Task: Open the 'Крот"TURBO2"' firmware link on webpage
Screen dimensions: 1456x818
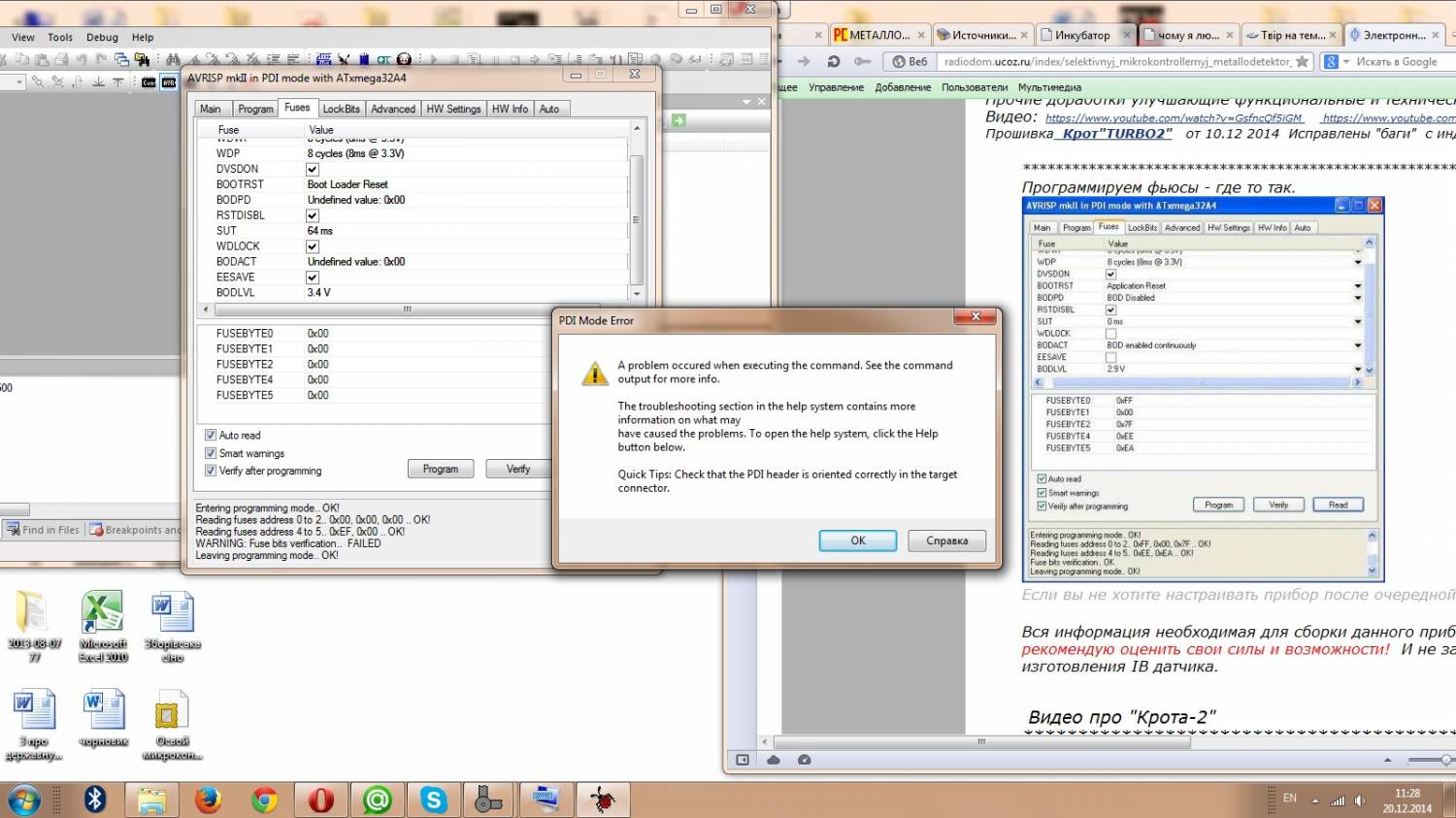Action: click(x=1116, y=134)
